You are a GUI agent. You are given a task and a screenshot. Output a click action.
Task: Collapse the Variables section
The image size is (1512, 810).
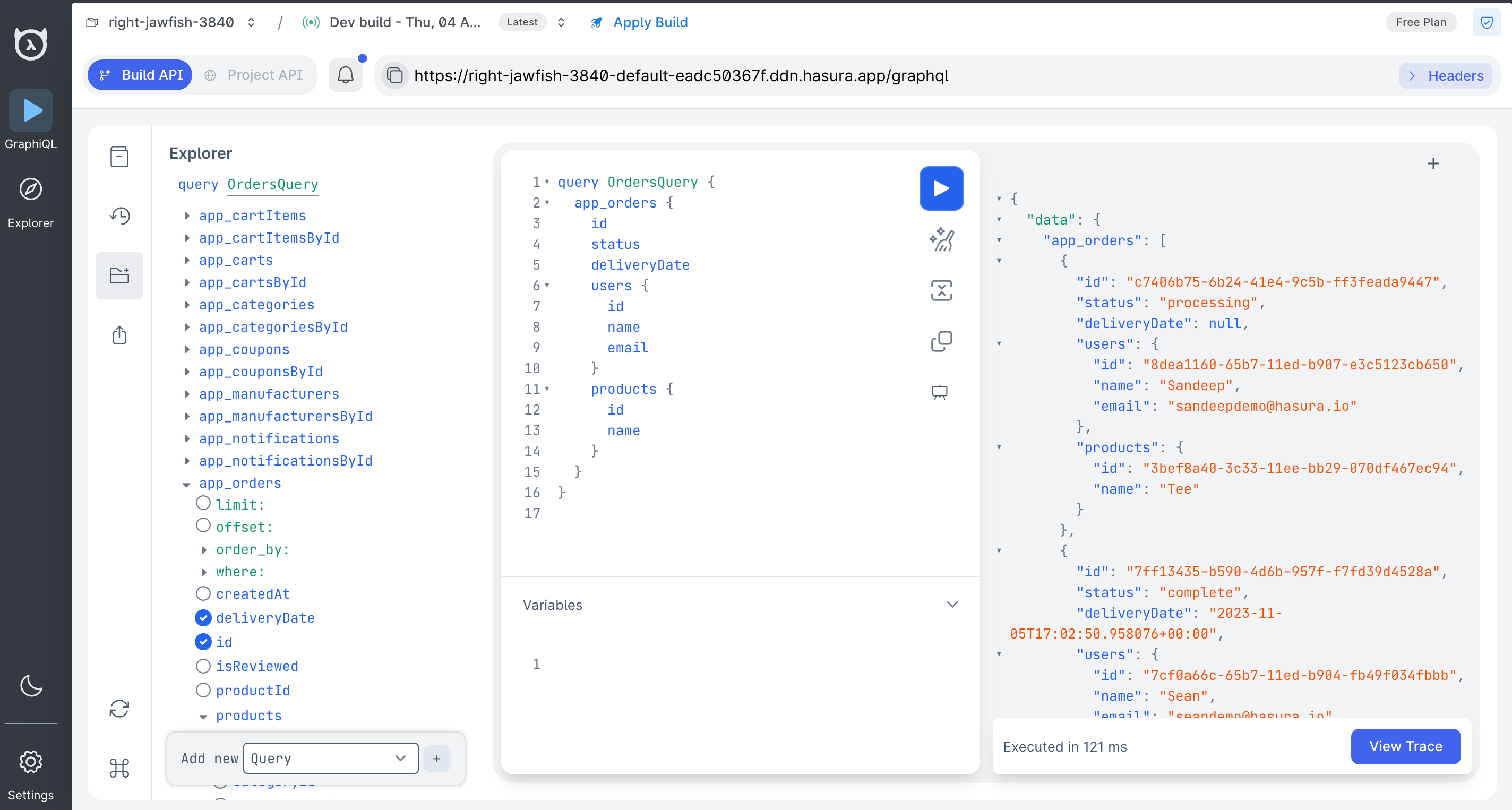tap(952, 604)
